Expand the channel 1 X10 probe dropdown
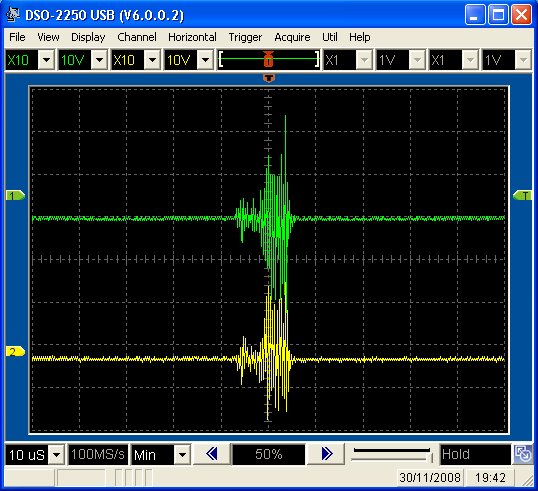Viewport: 538px width, 491px height. 46,60
